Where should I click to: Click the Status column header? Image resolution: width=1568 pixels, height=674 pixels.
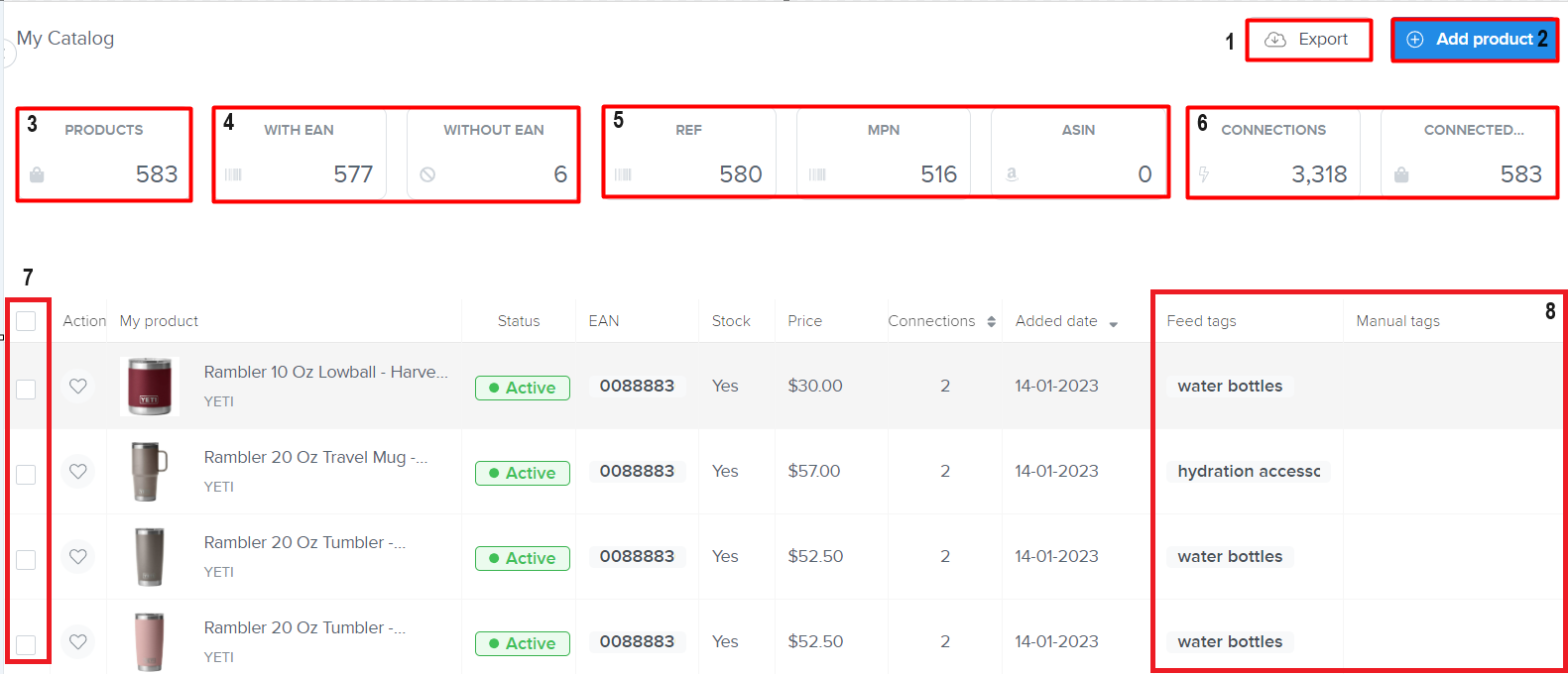coord(519,321)
